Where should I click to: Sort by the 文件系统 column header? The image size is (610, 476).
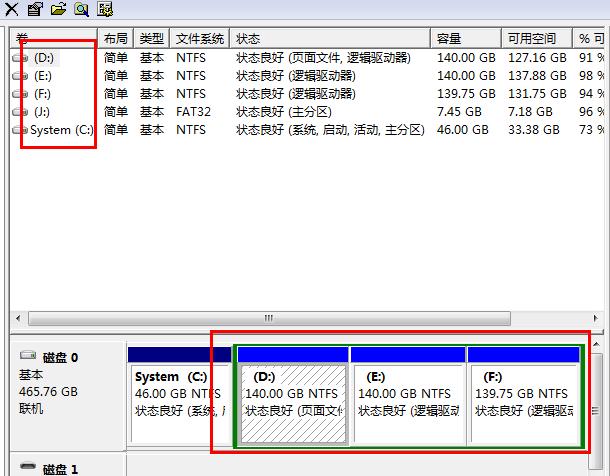coord(200,38)
